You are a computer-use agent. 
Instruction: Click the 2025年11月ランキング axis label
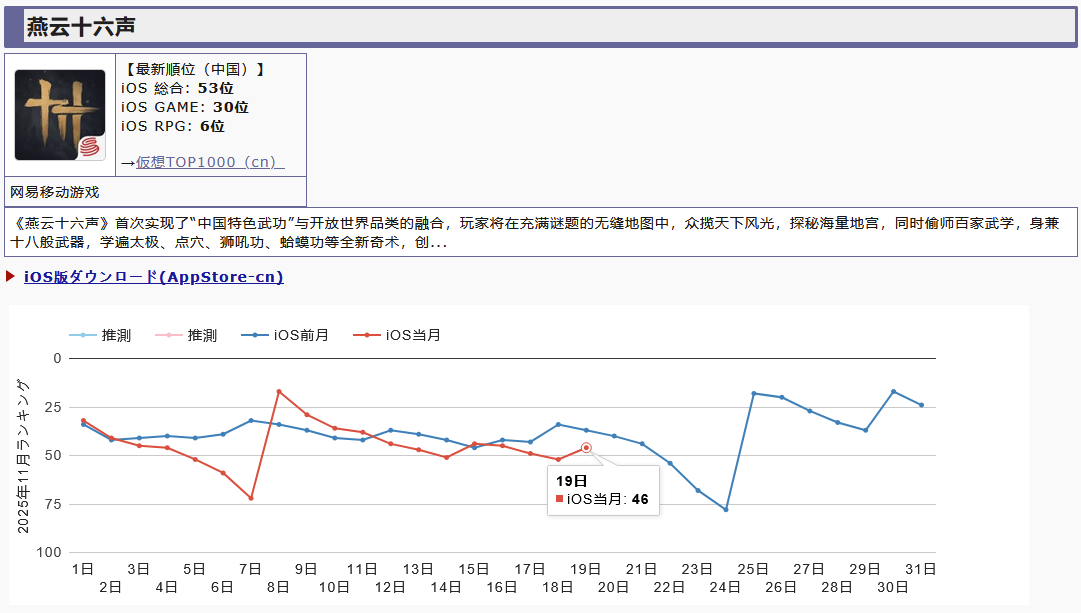coord(23,456)
